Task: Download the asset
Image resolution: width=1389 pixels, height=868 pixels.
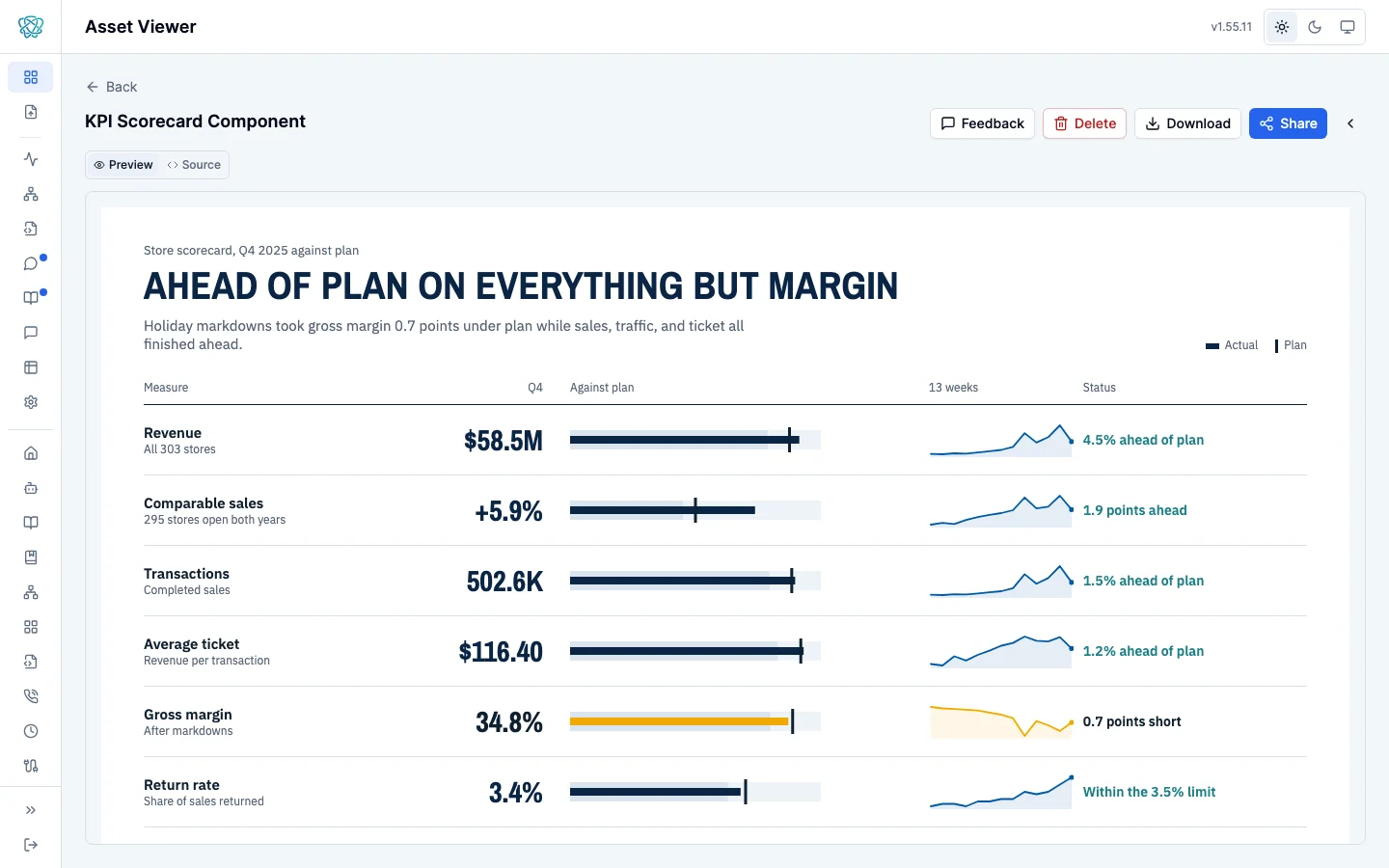Action: [1187, 123]
